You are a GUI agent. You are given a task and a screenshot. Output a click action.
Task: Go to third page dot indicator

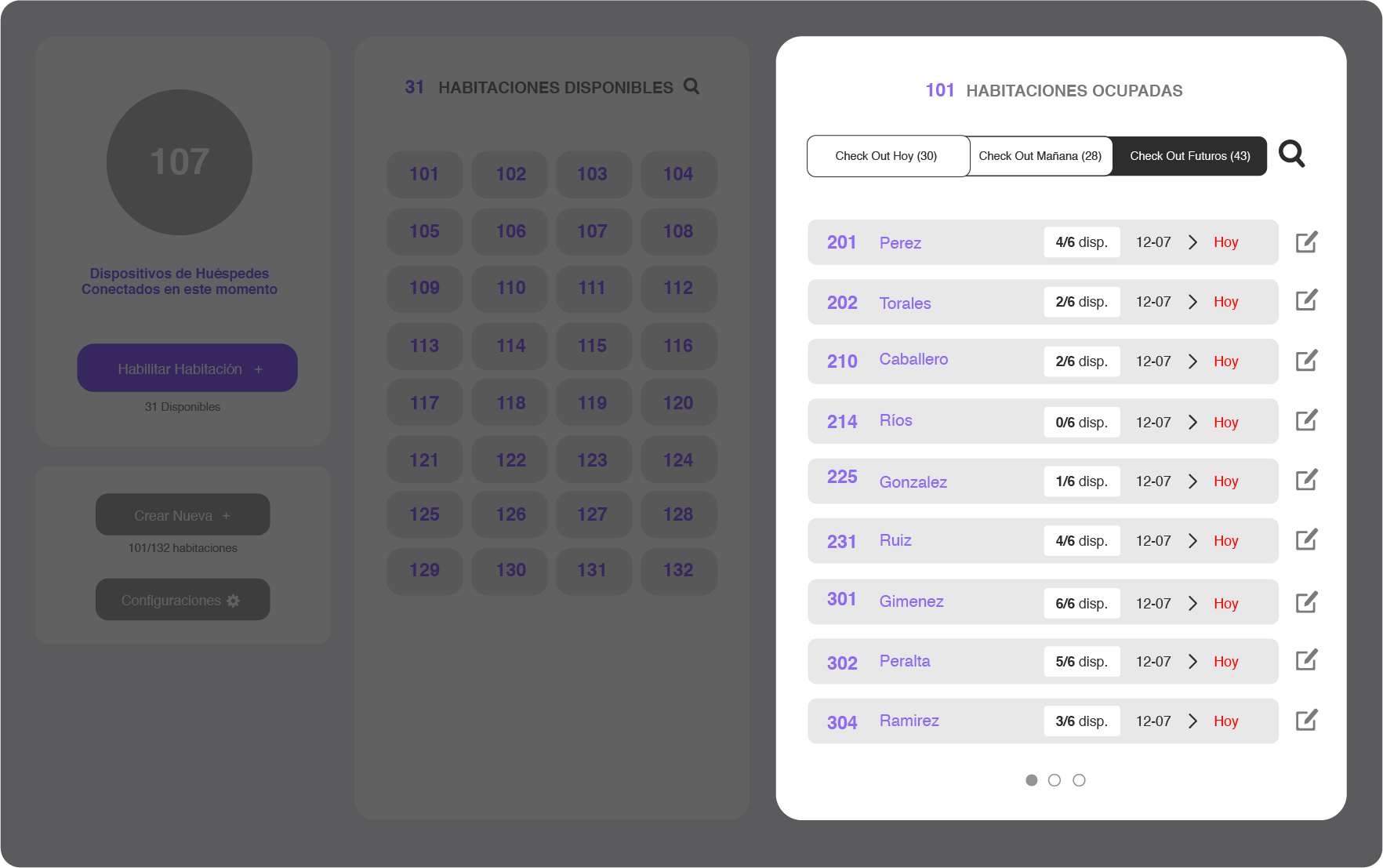pyautogui.click(x=1079, y=780)
